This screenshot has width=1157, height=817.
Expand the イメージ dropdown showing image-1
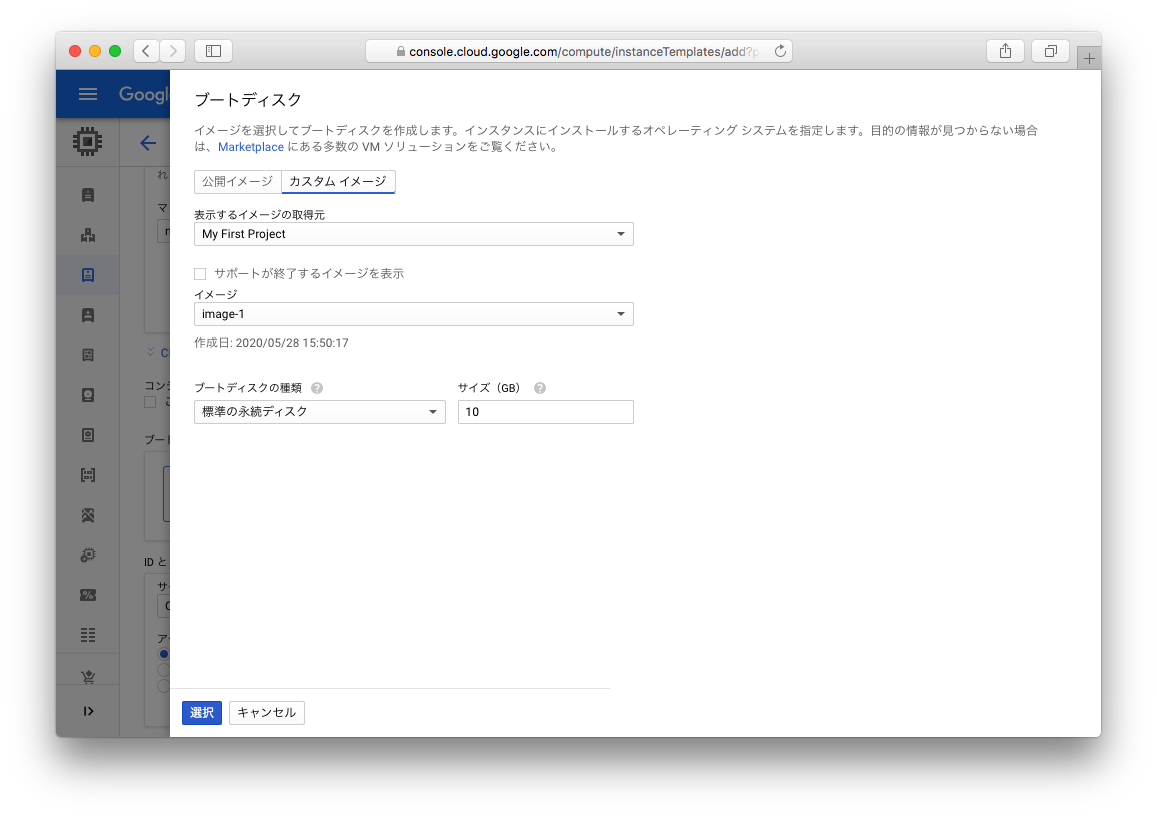[x=413, y=314]
